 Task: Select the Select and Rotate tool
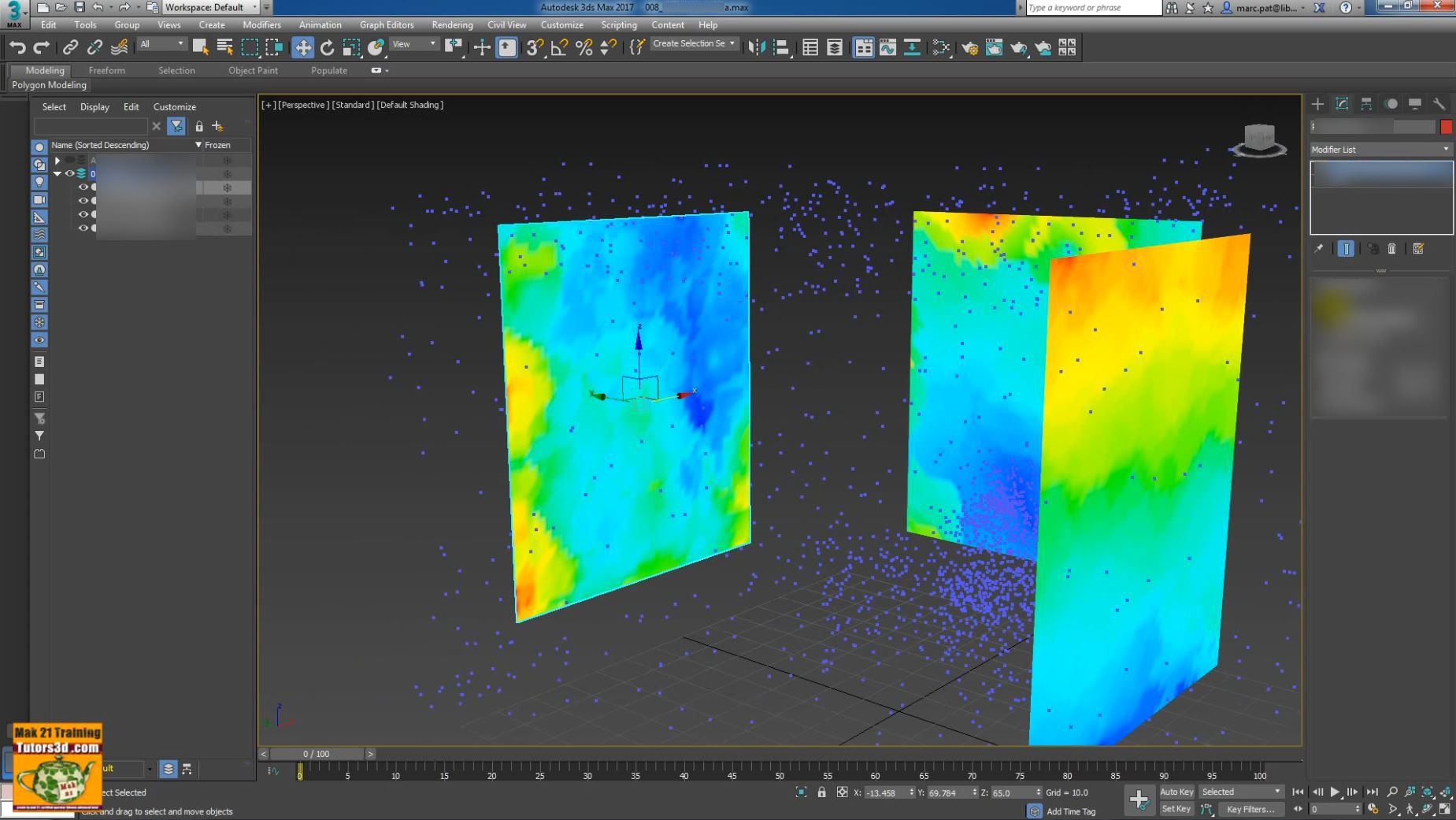(x=327, y=46)
